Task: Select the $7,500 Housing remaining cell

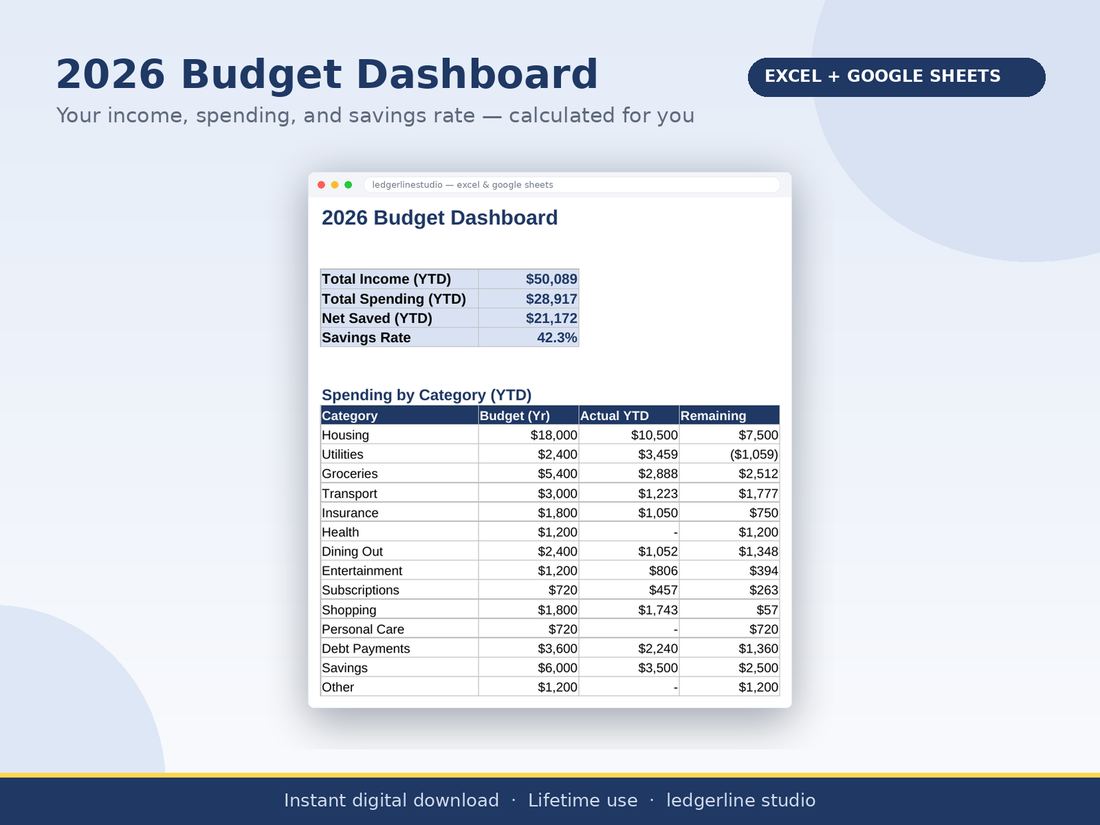Action: click(730, 434)
